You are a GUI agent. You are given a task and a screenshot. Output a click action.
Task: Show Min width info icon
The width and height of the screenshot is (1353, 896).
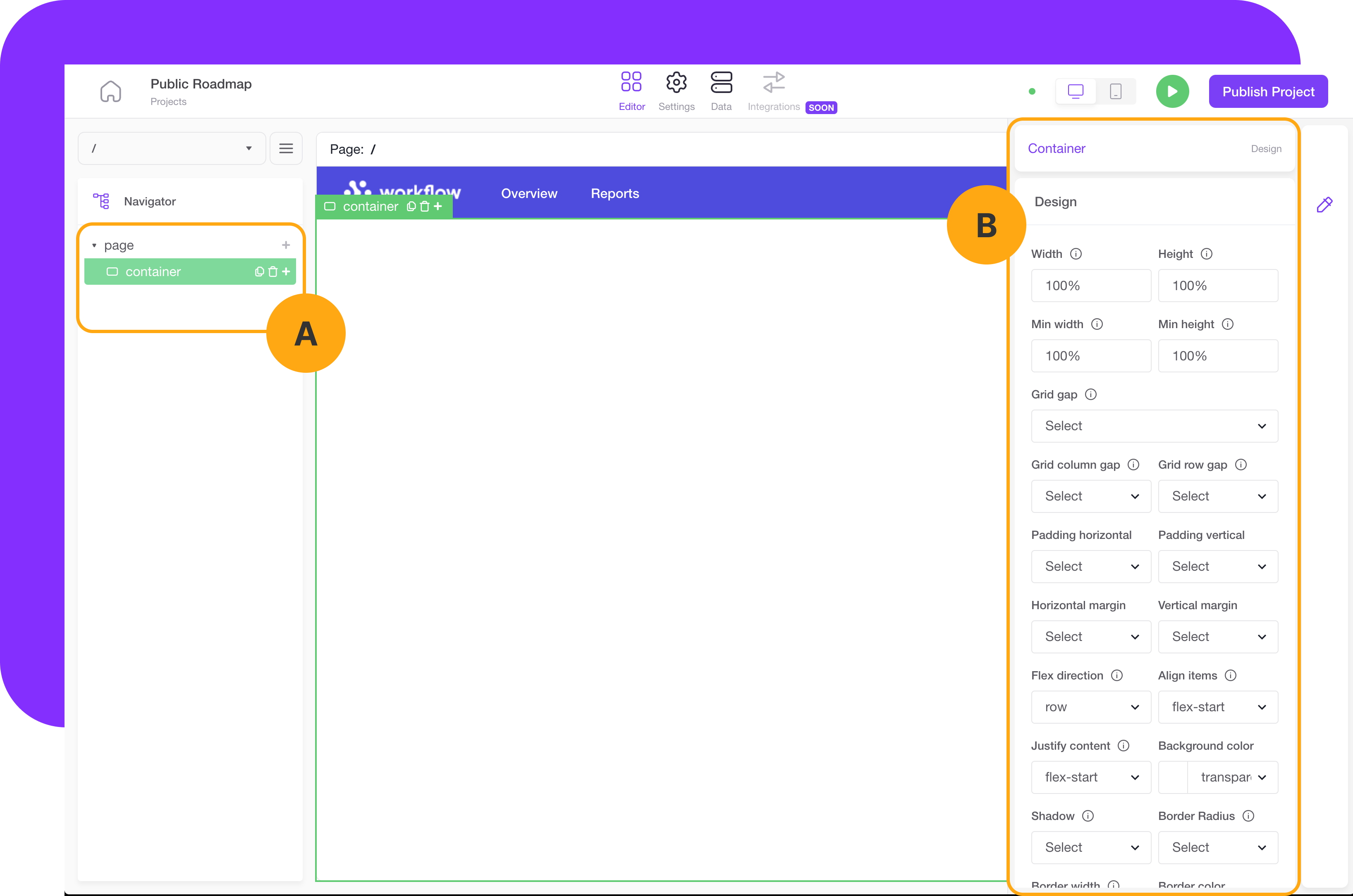tap(1096, 324)
